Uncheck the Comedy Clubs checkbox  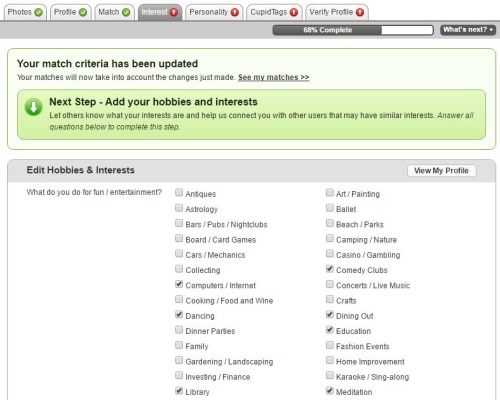330,269
